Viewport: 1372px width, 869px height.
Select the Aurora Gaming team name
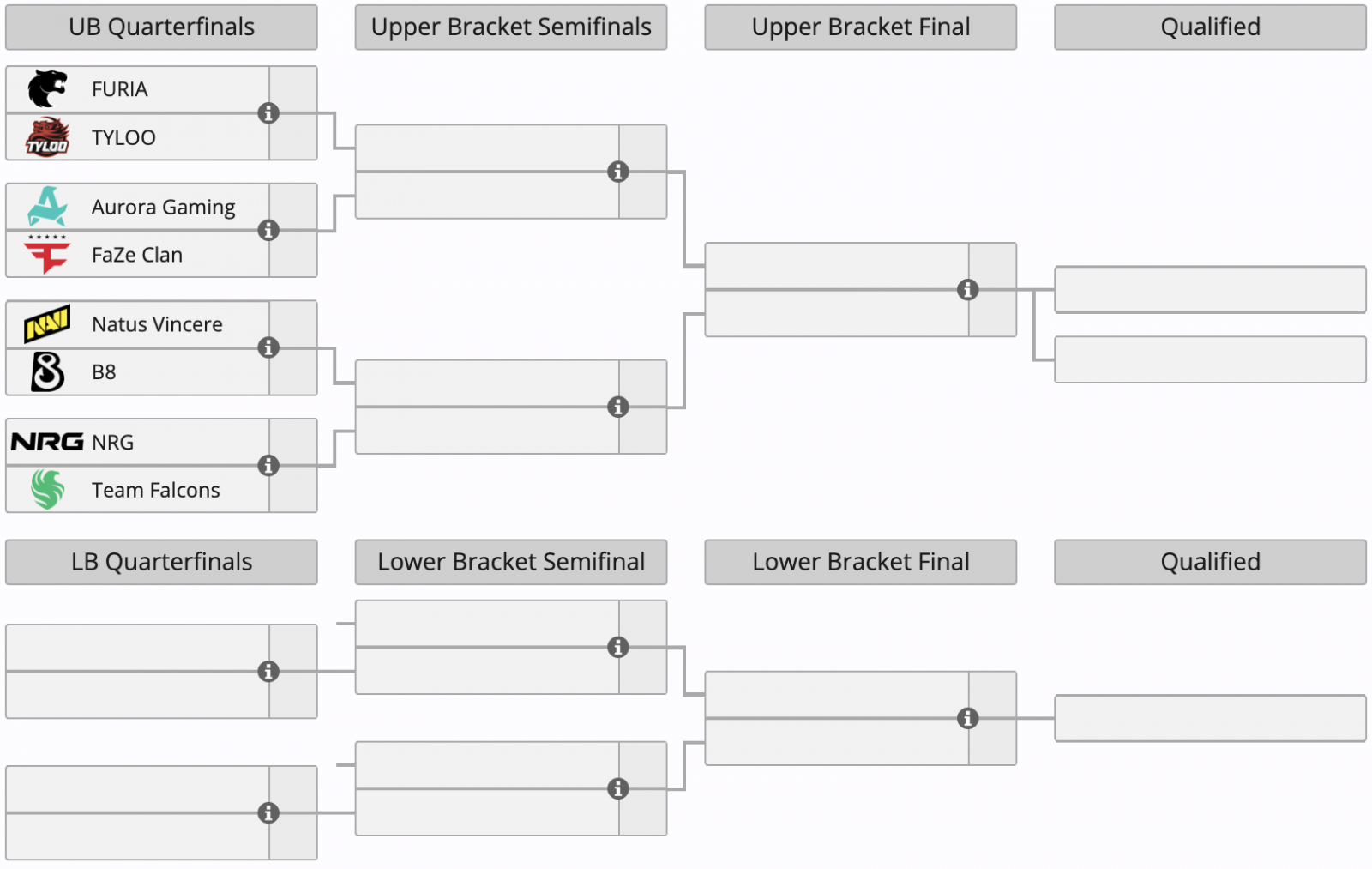coord(163,208)
